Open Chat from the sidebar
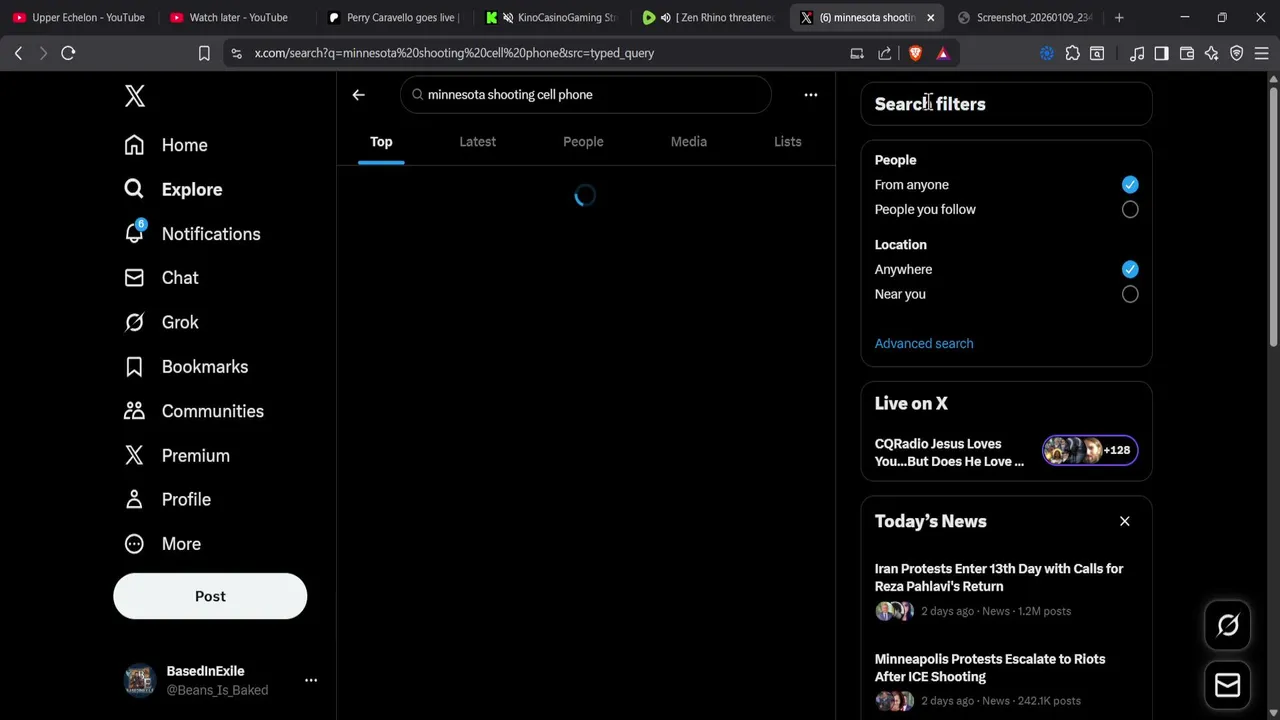This screenshot has height=720, width=1280. [x=161, y=278]
